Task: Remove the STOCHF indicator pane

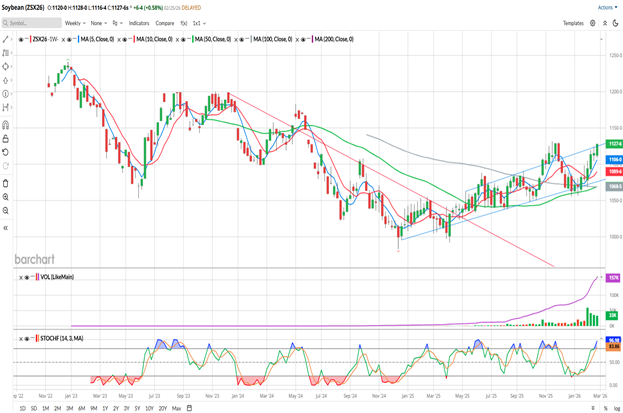Action: point(21,339)
